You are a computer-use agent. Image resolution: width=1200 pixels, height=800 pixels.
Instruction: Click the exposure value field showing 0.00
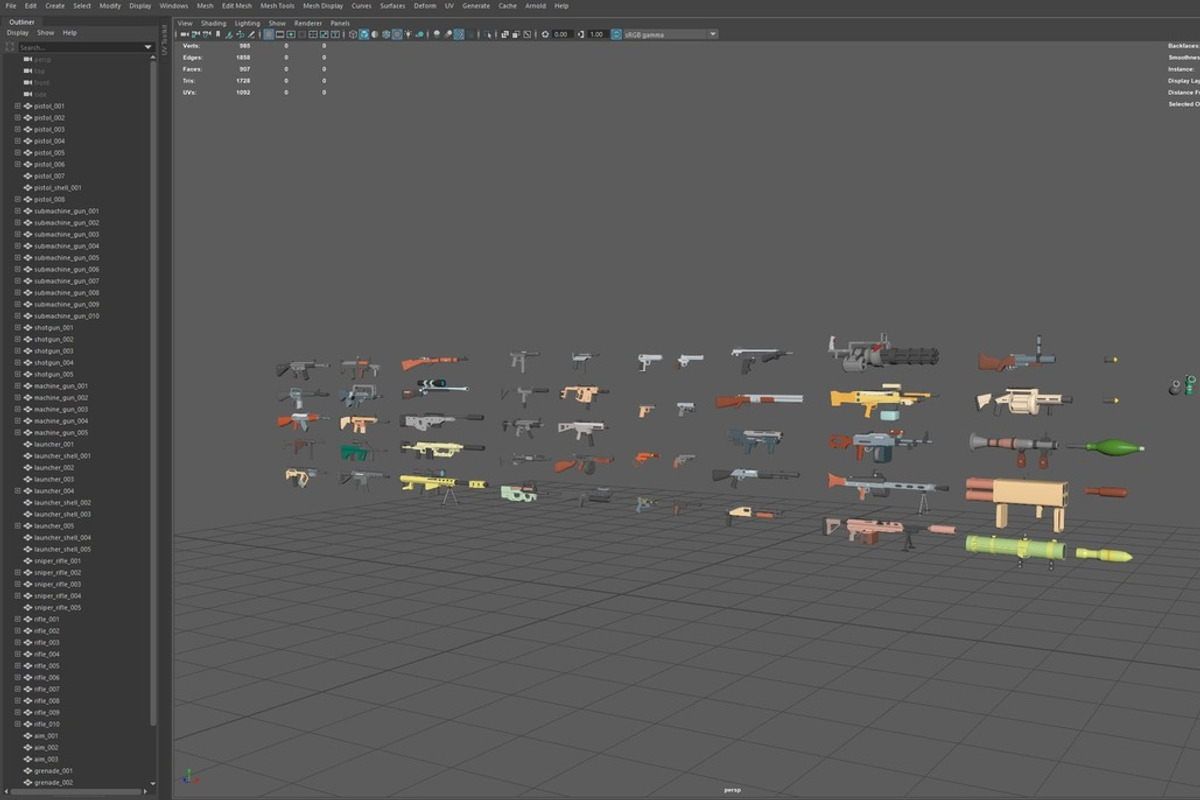(x=561, y=34)
